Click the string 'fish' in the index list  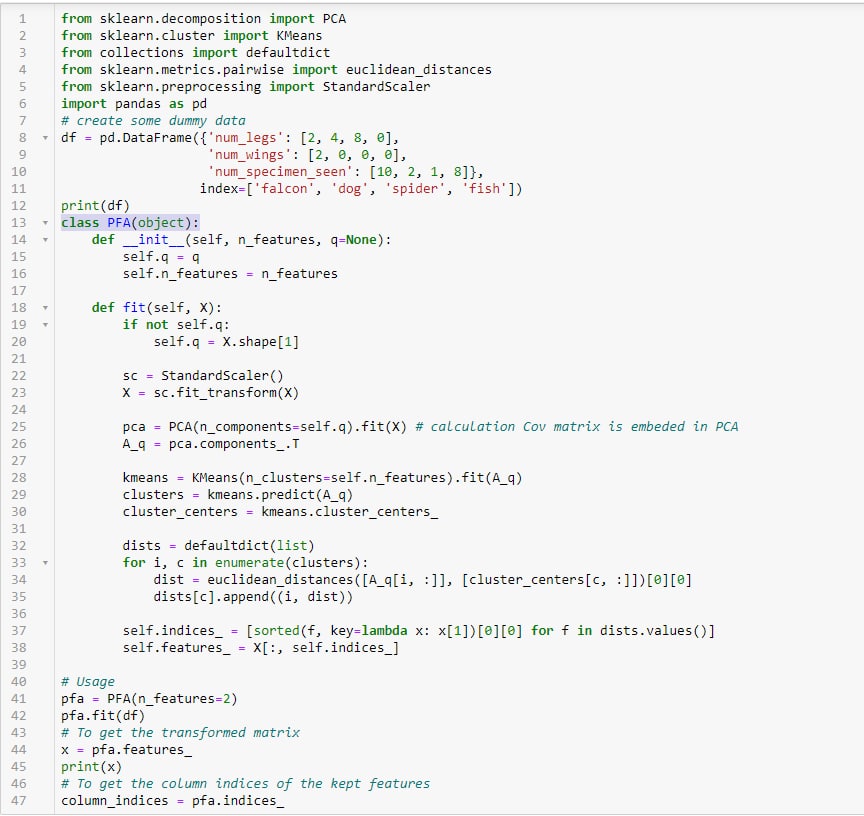tap(484, 189)
